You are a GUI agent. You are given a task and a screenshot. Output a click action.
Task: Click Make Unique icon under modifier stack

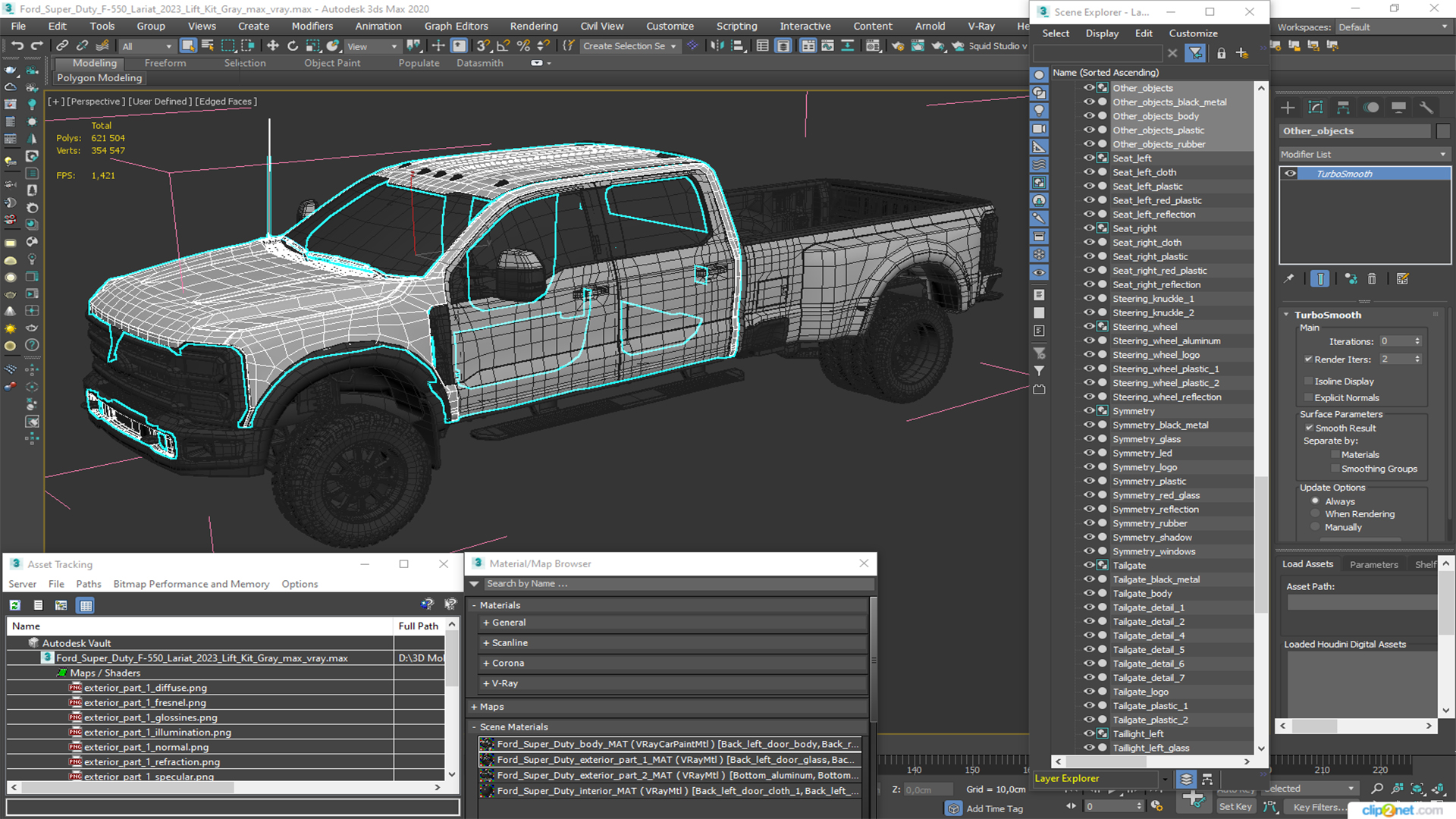(x=1351, y=279)
